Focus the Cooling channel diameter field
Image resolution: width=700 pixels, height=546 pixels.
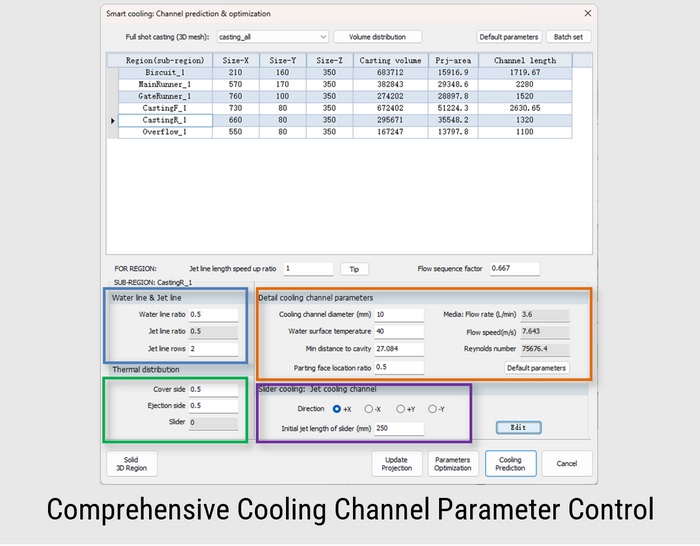(x=399, y=315)
